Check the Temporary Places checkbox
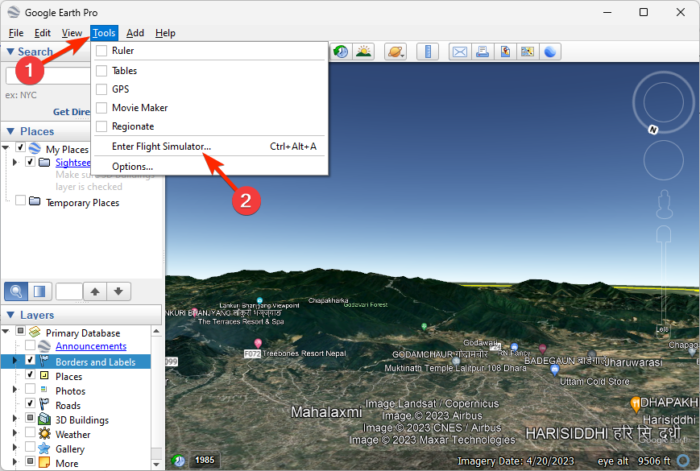 click(x=20, y=200)
